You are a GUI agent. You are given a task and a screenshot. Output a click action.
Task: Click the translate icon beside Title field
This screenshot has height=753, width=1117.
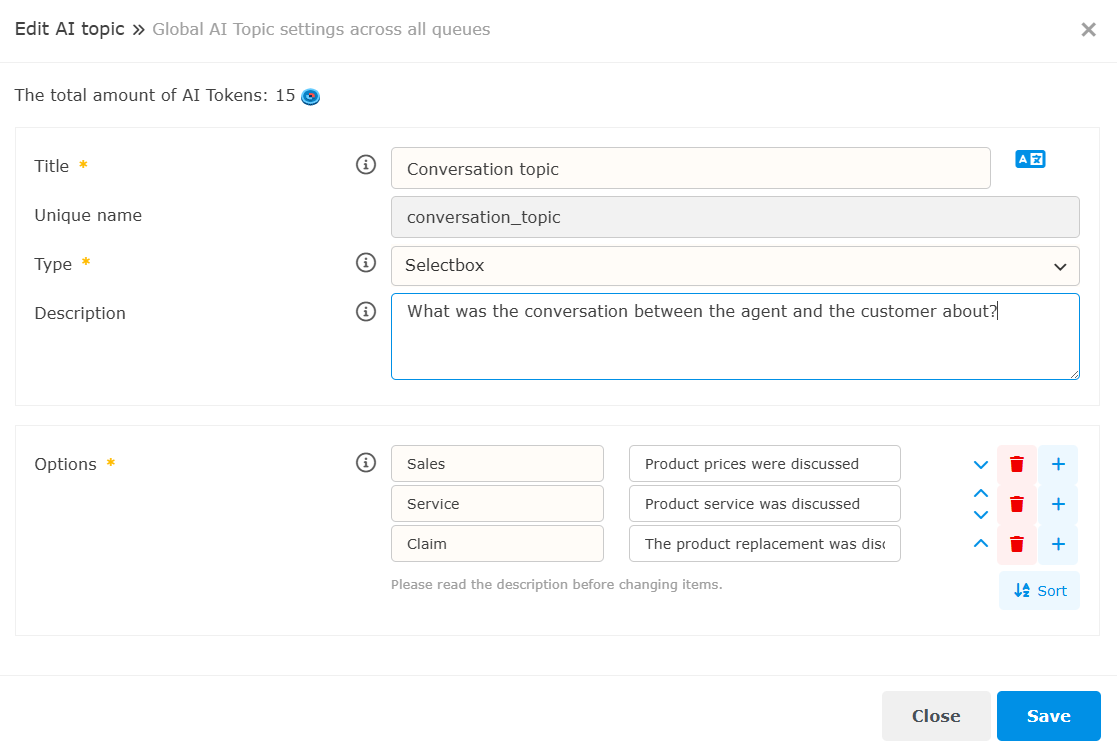coord(1030,159)
